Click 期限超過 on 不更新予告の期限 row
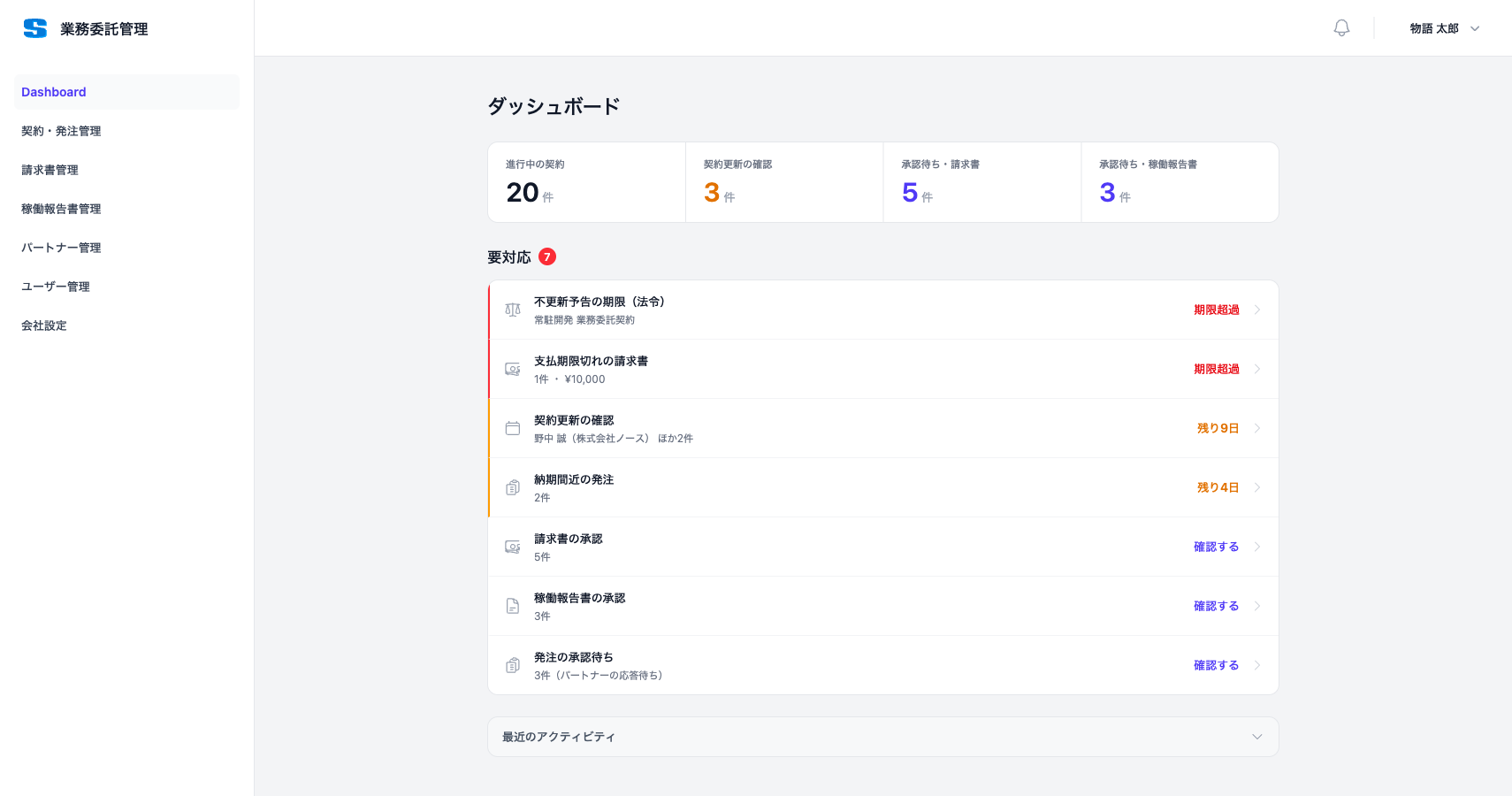Viewport: 1512px width, 796px height. click(1216, 310)
